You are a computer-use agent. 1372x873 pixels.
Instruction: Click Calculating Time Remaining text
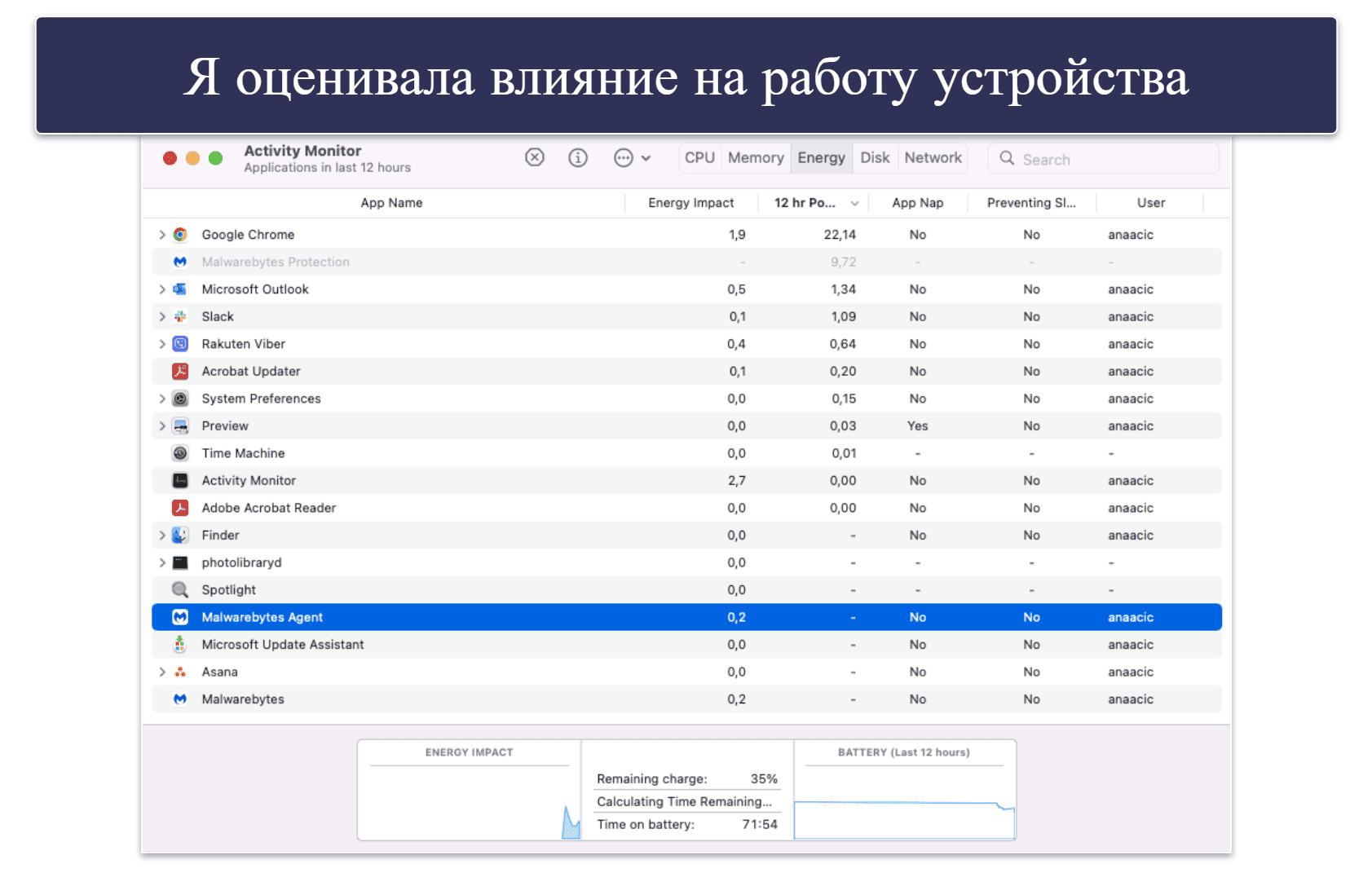(684, 801)
